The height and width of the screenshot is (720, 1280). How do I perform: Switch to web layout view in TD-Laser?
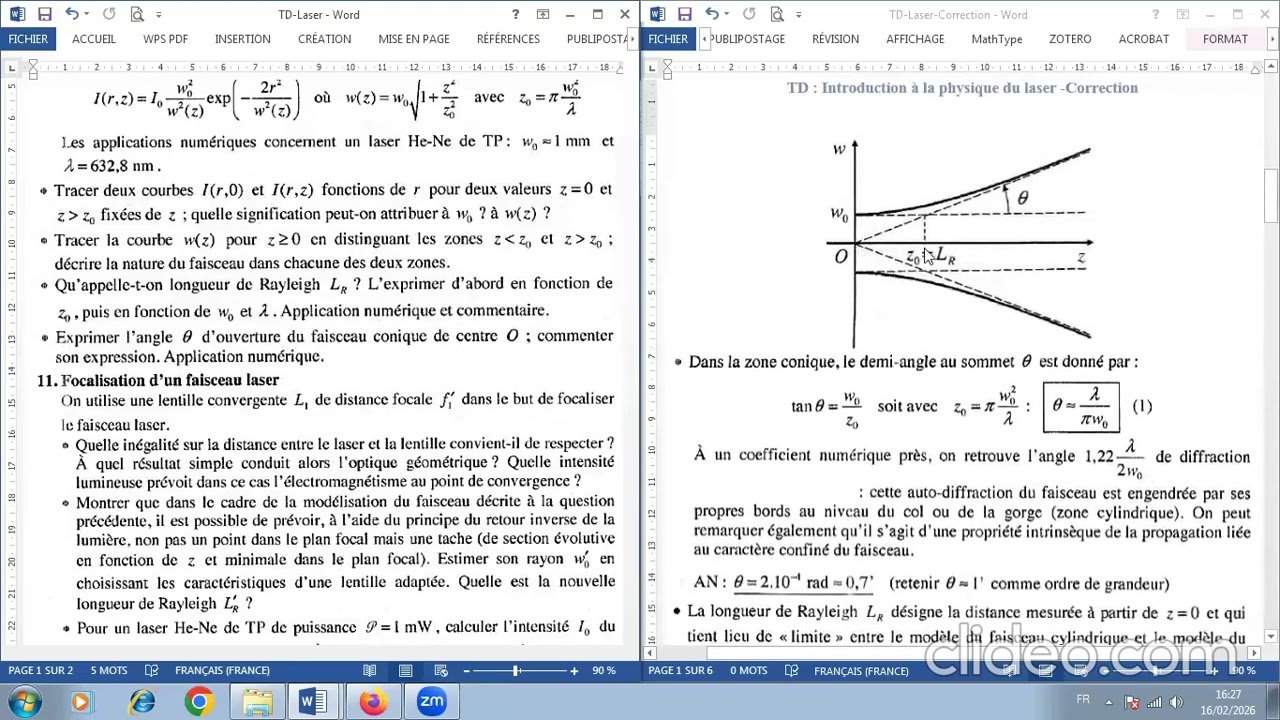[440, 671]
